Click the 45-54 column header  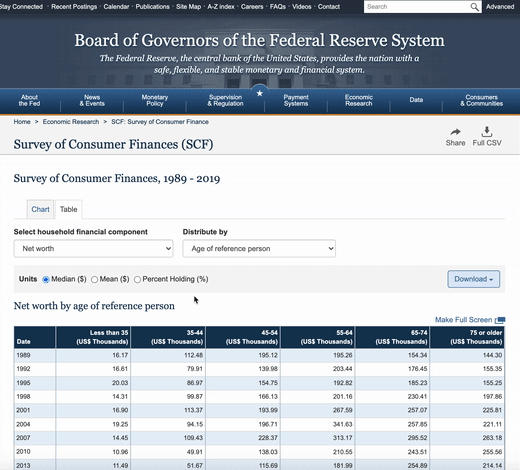[243, 337]
